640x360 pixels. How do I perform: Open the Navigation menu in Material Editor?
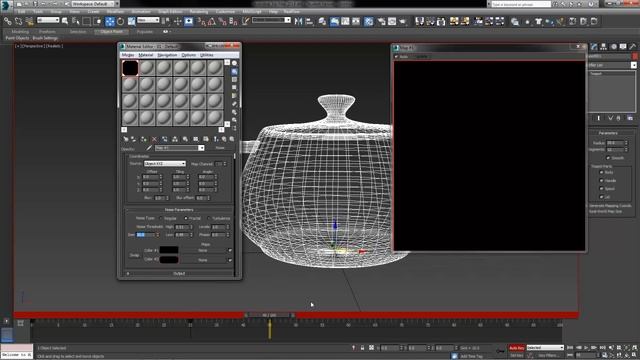pos(167,55)
